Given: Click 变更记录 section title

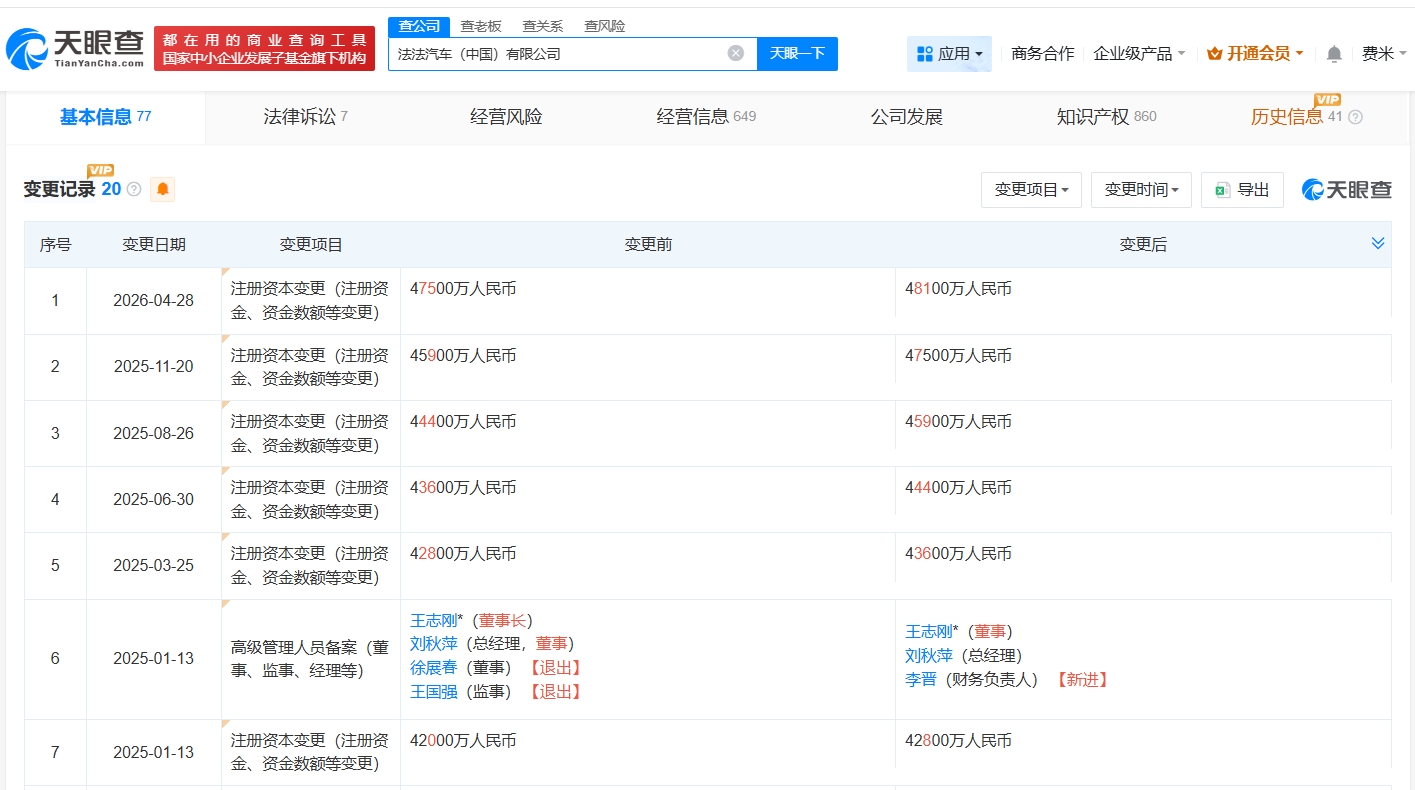Looking at the screenshot, I should tap(60, 189).
